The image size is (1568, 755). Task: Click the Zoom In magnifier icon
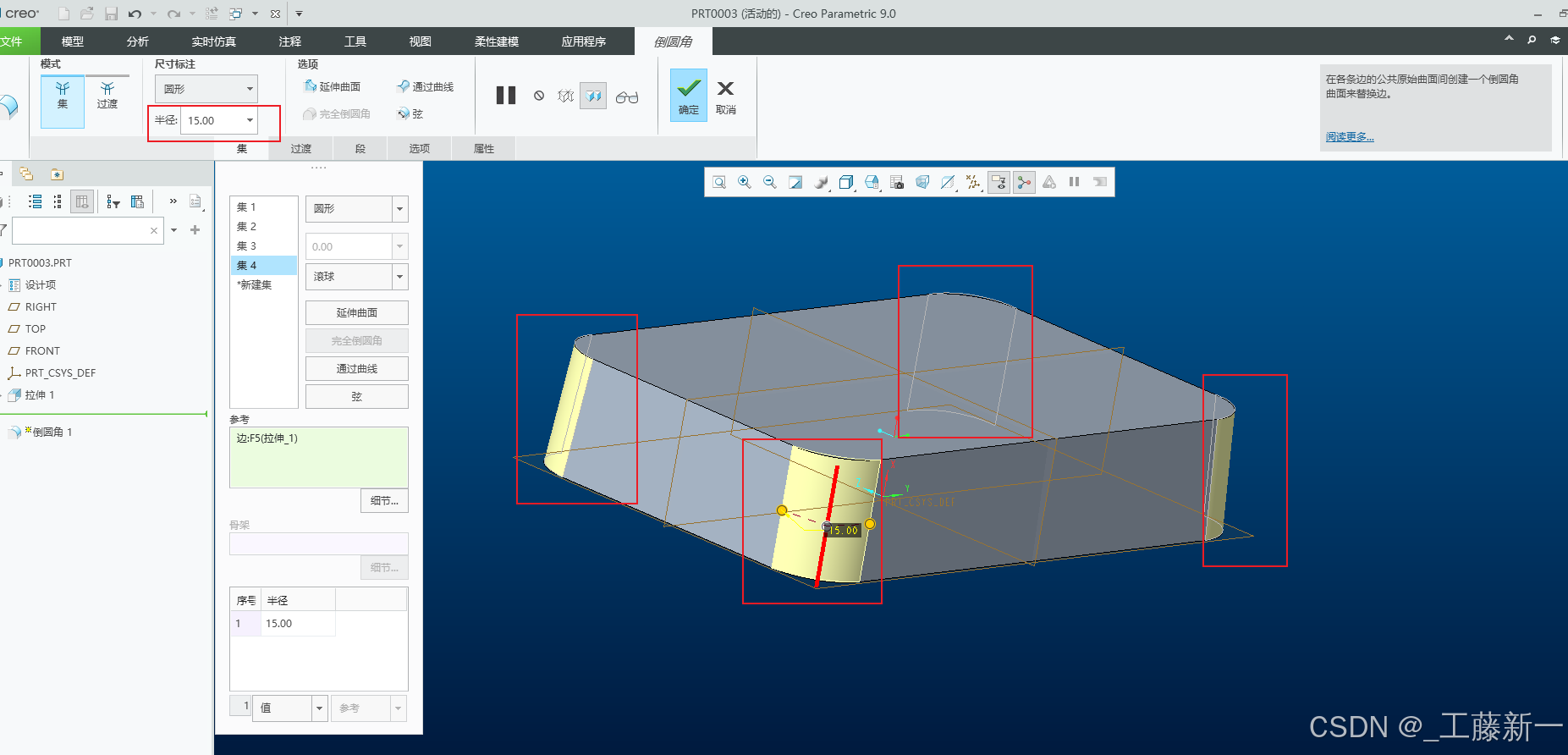(x=745, y=182)
